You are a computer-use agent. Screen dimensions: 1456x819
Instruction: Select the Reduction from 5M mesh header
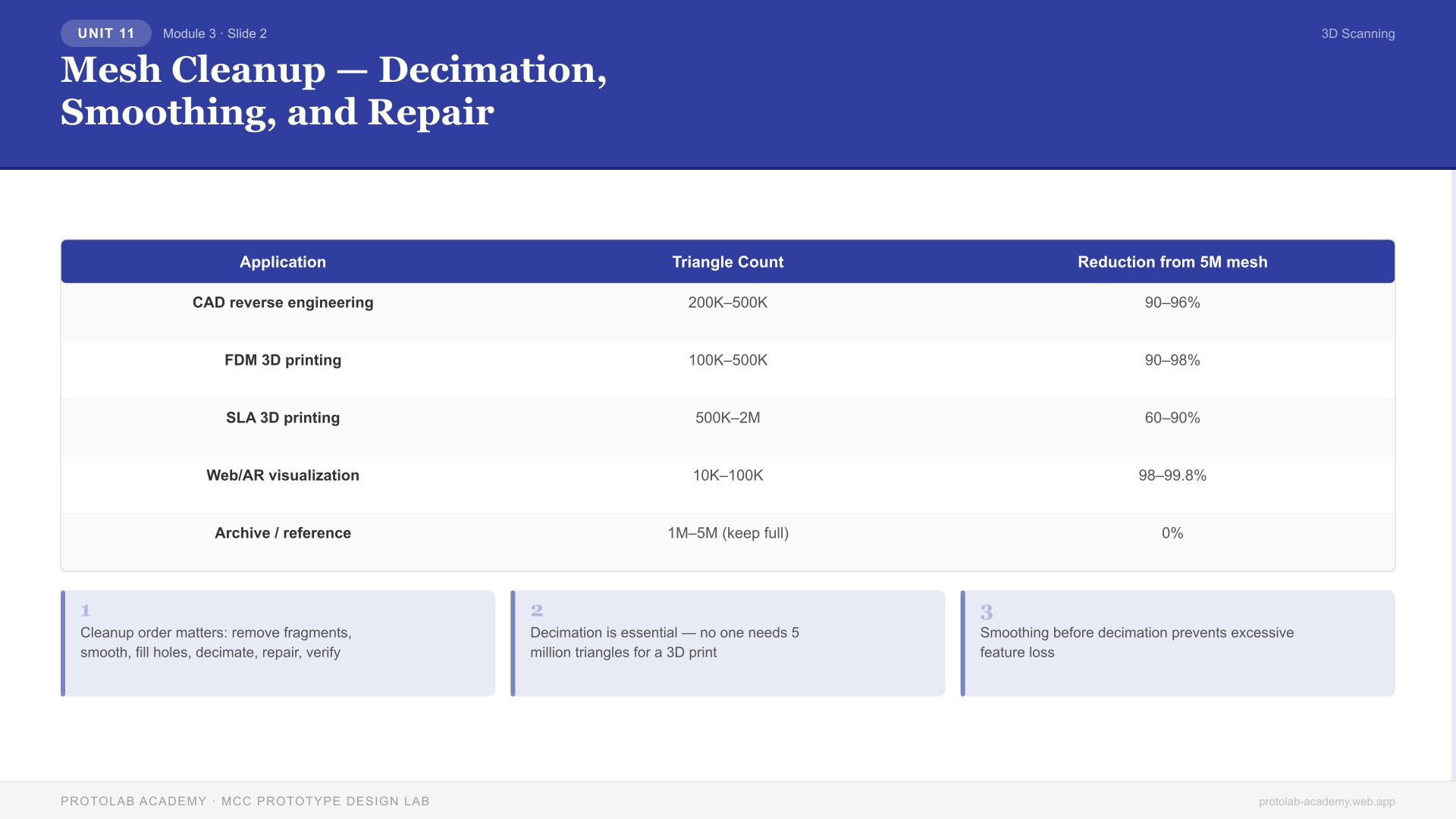(x=1172, y=262)
